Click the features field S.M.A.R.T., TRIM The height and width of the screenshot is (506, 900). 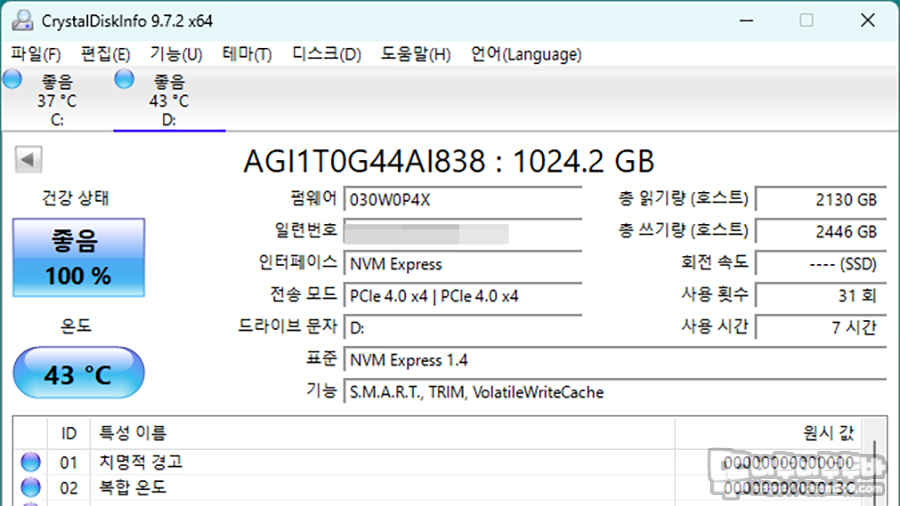(615, 392)
